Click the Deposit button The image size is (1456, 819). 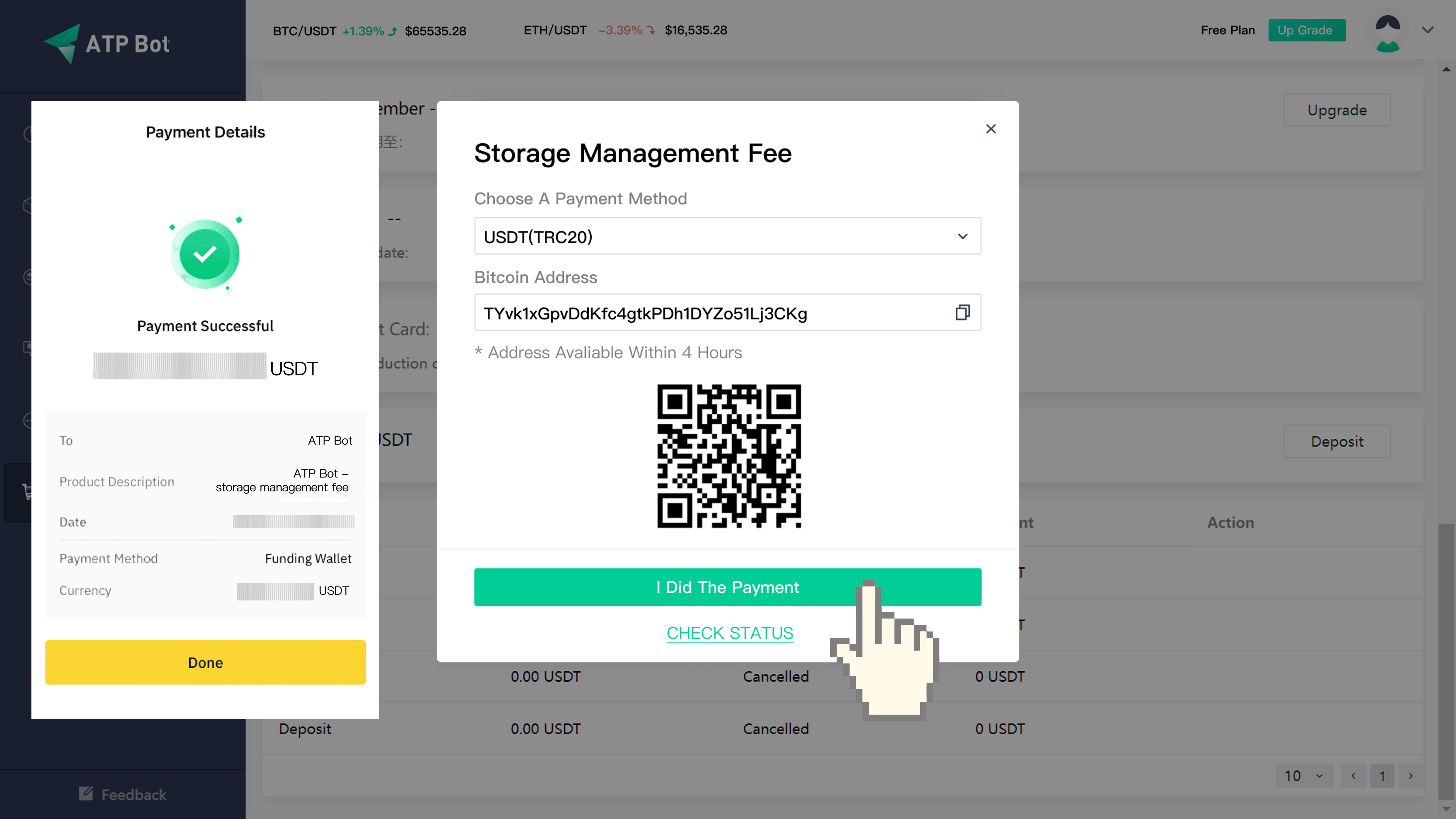point(1337,441)
